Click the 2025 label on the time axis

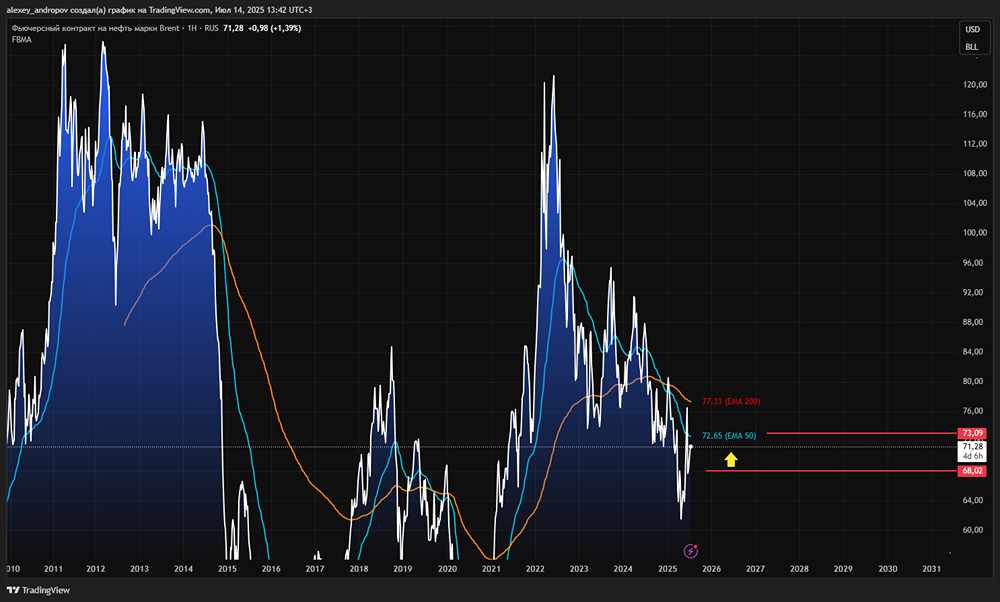(x=667, y=569)
